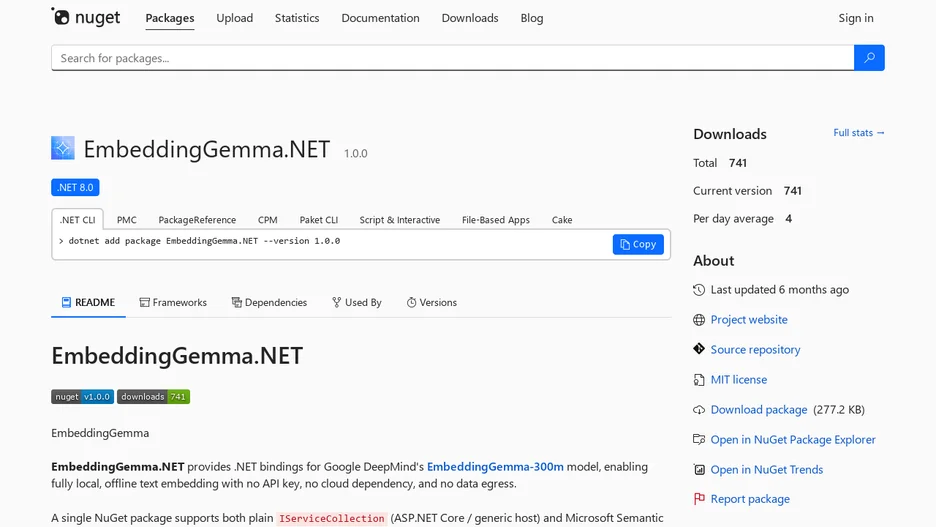
Task: Open the Packages menu item
Action: [x=170, y=18]
